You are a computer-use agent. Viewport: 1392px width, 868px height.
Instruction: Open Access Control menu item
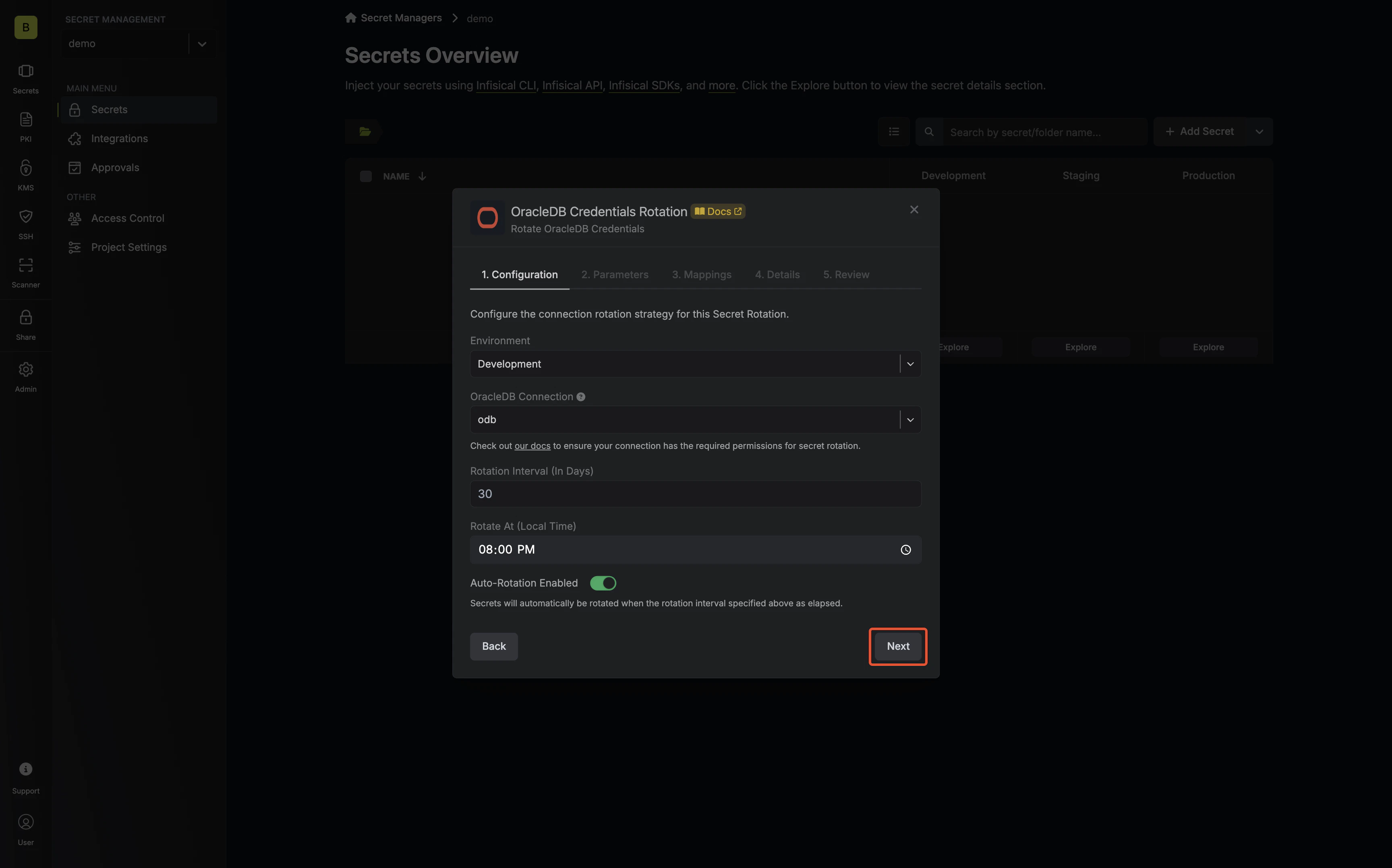[139, 218]
